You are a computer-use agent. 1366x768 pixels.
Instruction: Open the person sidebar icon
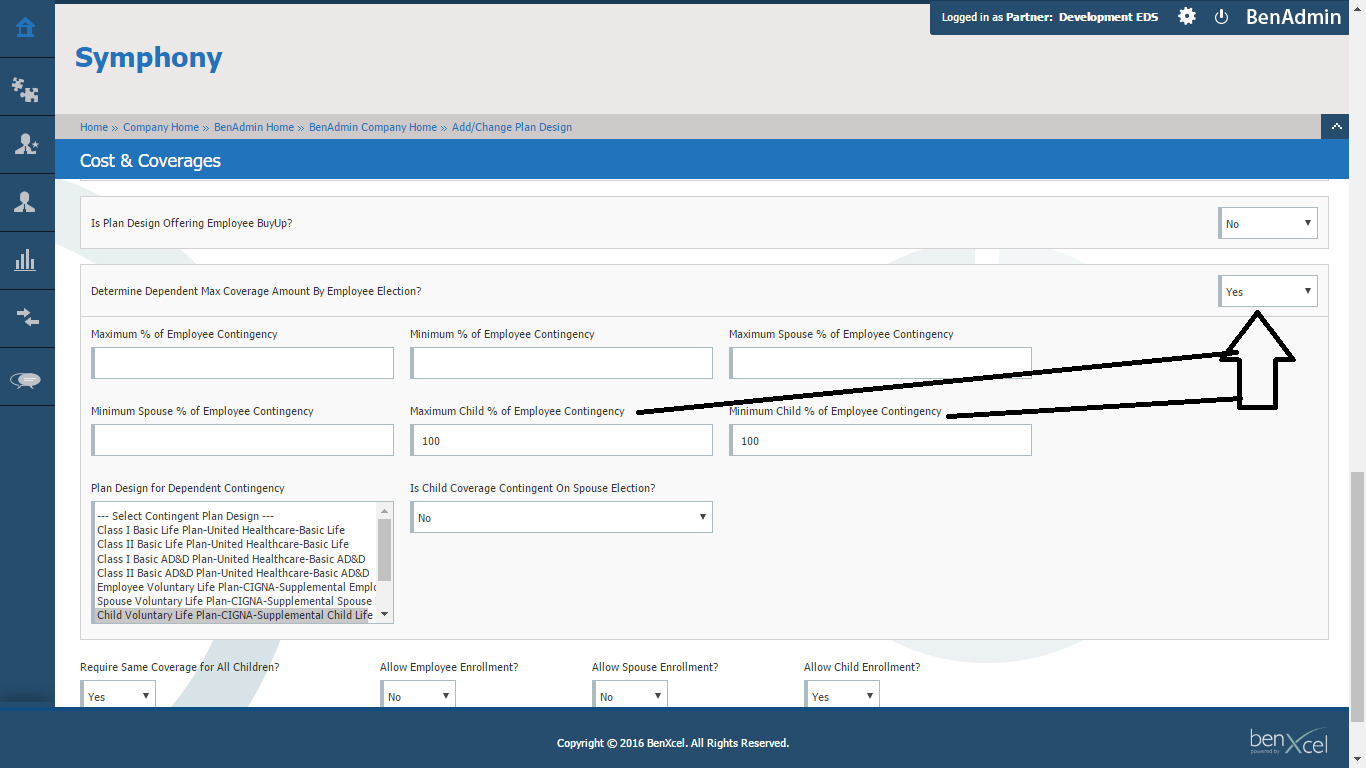(x=26, y=203)
